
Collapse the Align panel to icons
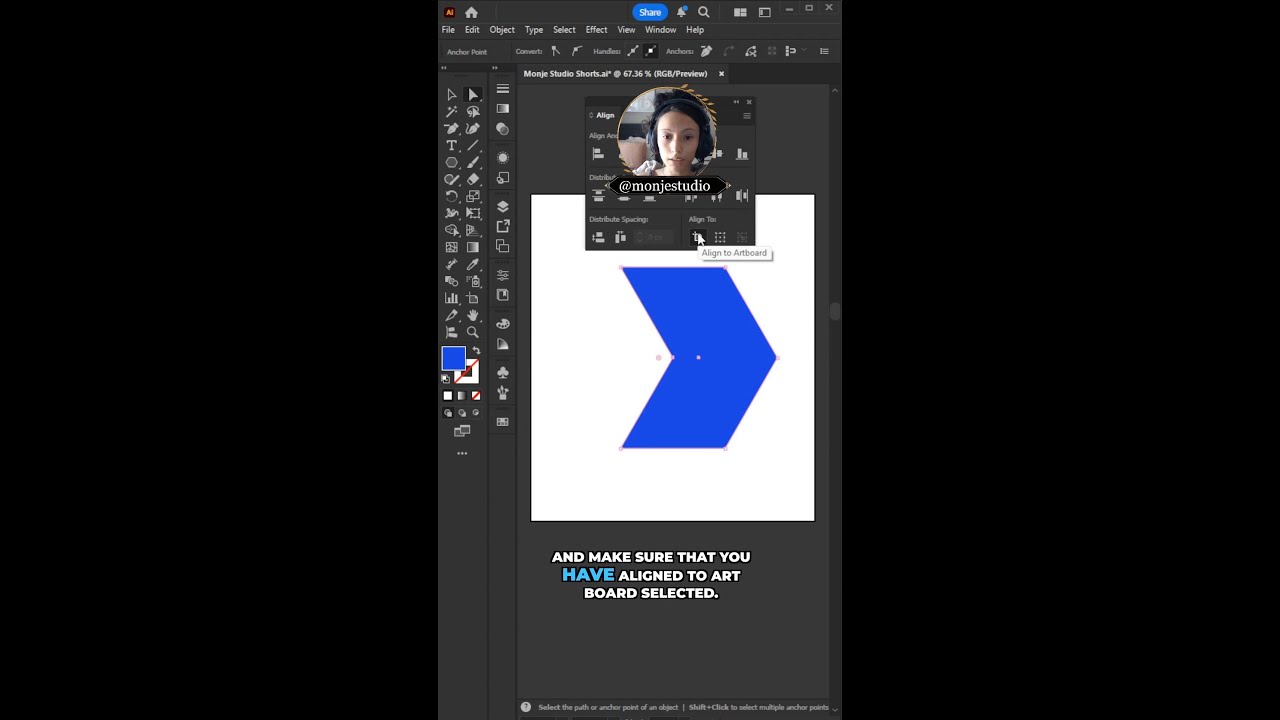pos(736,102)
